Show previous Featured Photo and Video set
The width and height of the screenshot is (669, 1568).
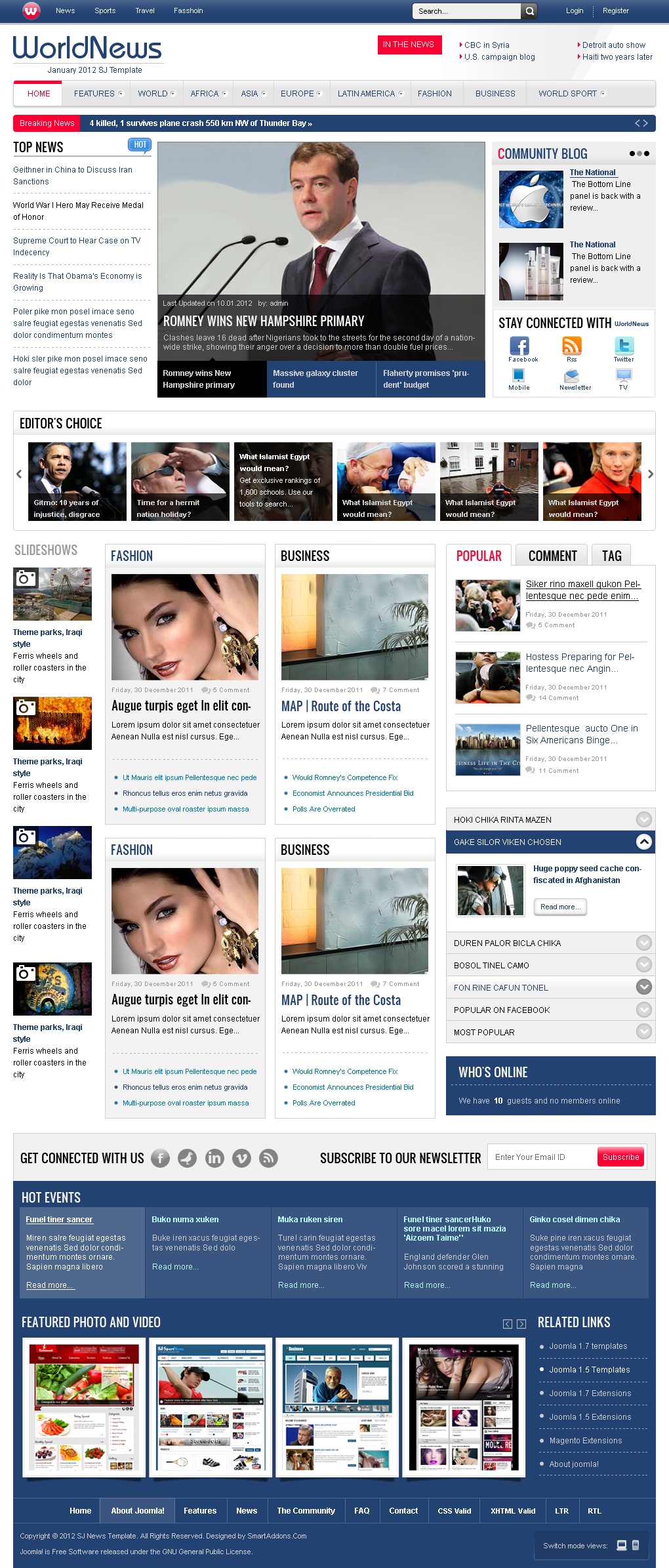pos(508,1324)
